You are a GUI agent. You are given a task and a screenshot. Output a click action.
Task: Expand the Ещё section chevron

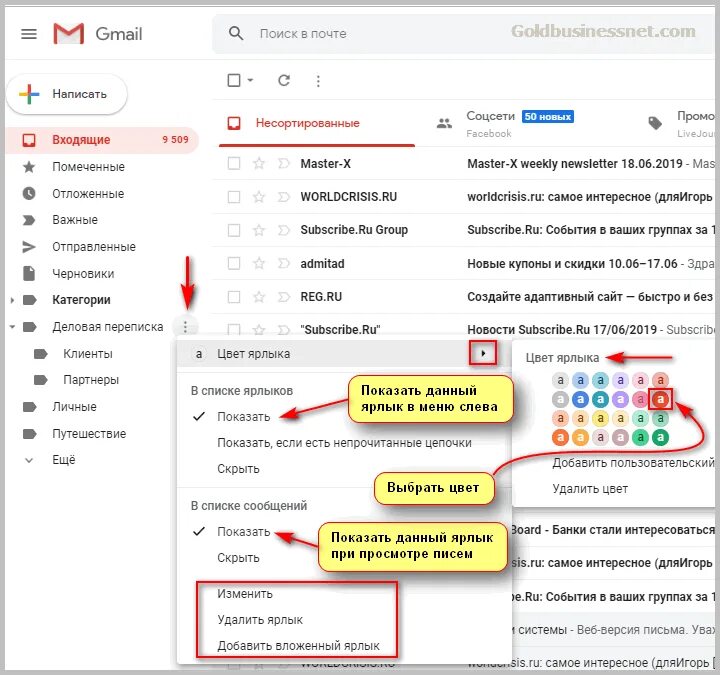tap(29, 460)
